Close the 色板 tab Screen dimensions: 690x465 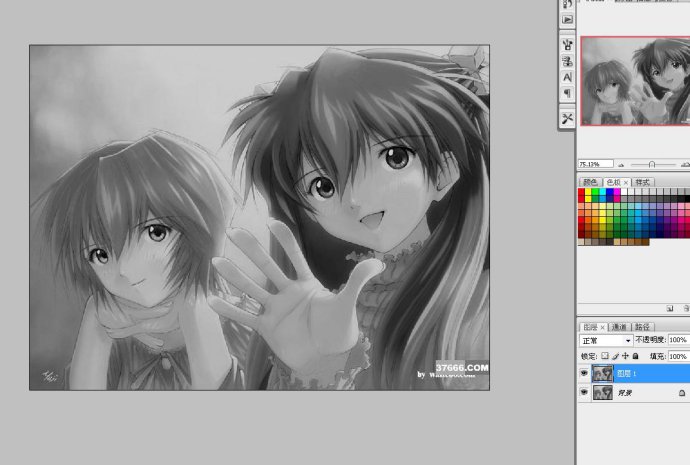tap(626, 182)
